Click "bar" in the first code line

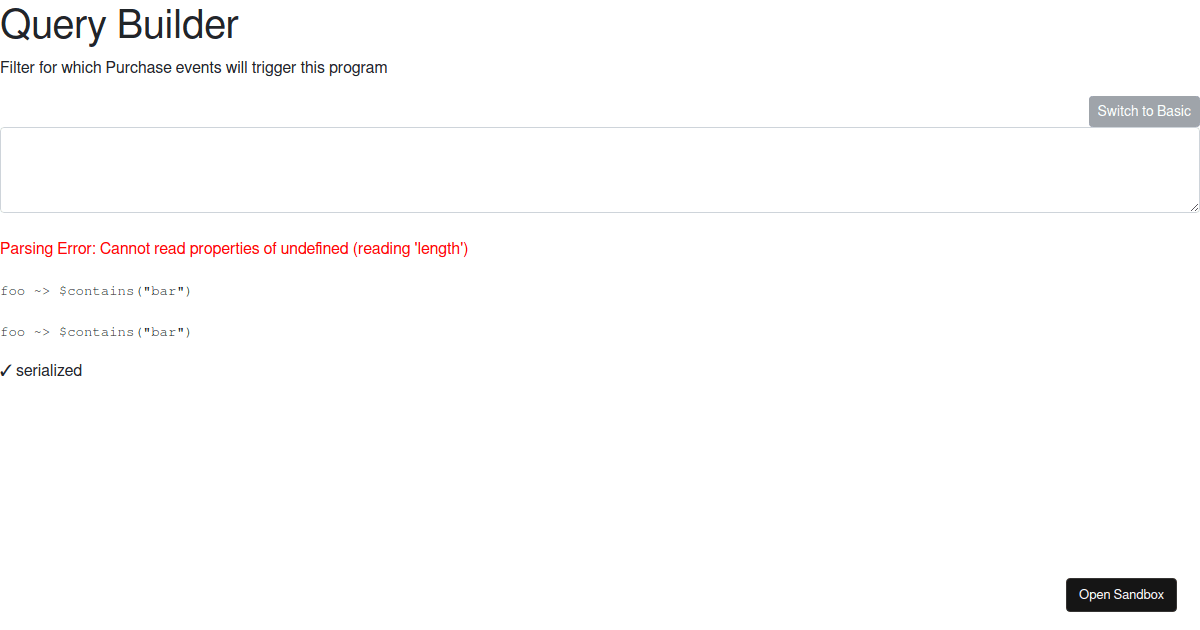tap(163, 291)
